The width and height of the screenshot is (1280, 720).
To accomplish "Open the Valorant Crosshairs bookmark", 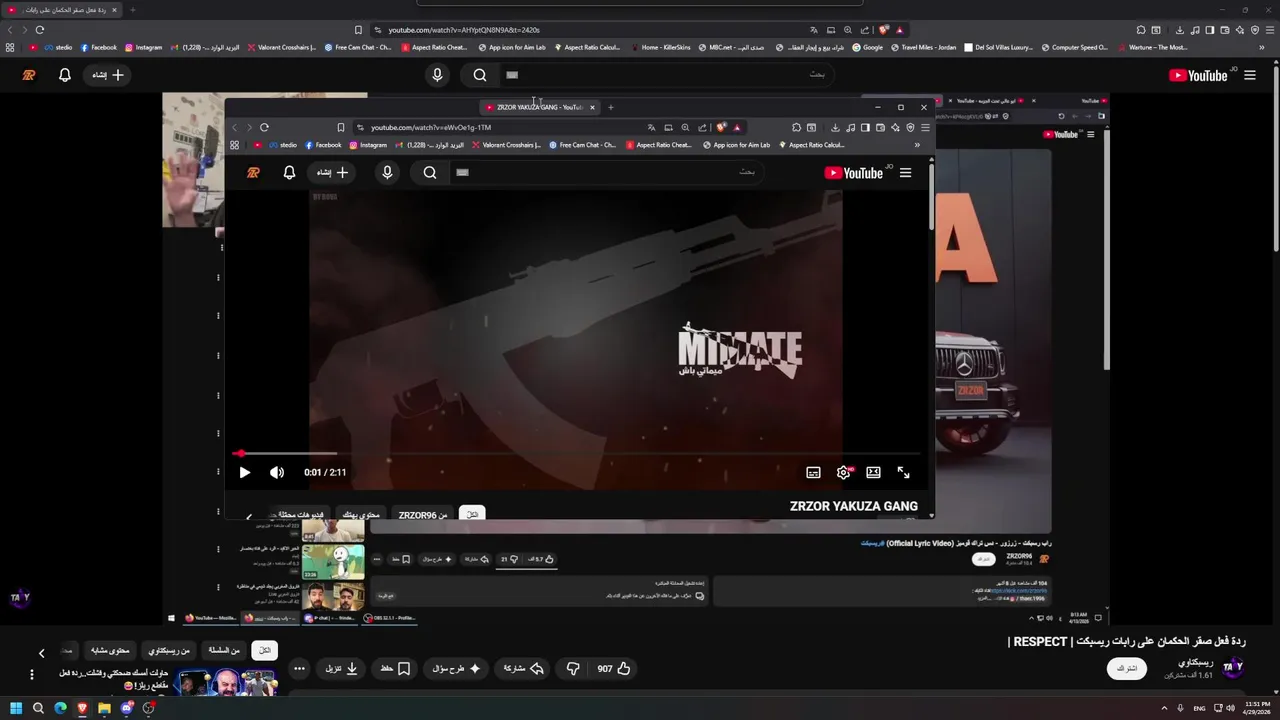I will 282,47.
